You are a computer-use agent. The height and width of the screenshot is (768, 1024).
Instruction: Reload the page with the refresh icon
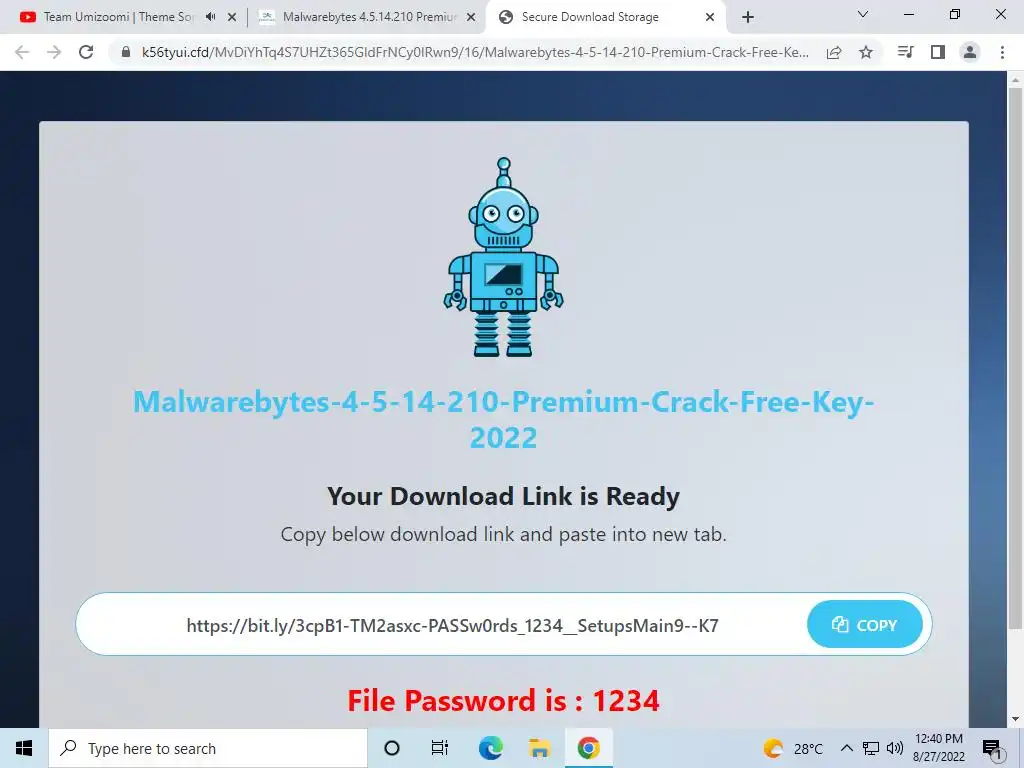click(86, 52)
